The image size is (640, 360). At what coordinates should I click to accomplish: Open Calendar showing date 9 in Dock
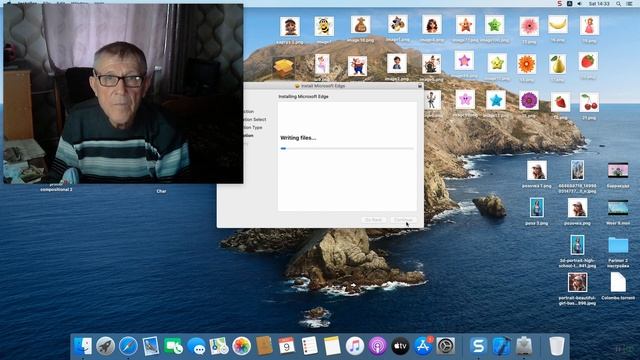point(287,346)
